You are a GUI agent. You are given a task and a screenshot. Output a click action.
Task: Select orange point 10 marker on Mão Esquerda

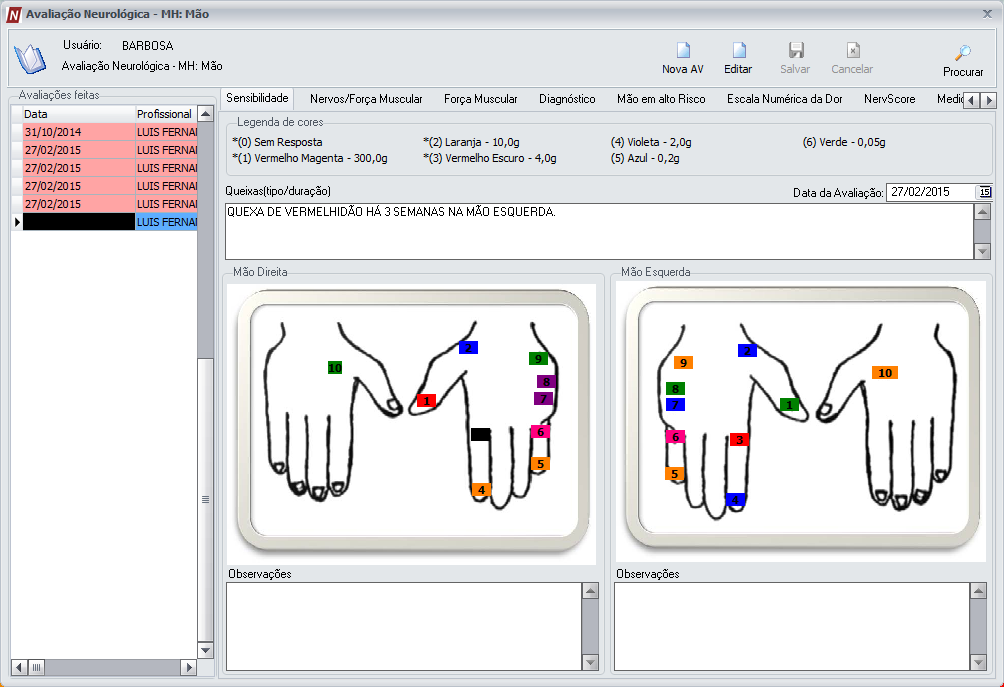pyautogui.click(x=885, y=373)
